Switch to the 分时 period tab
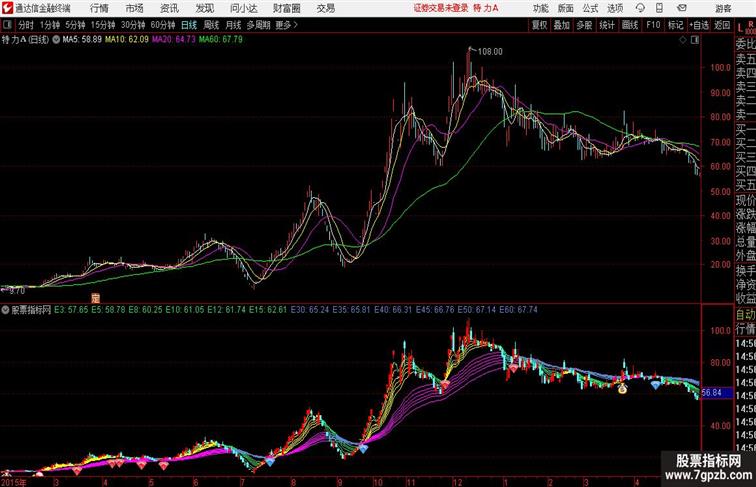Viewport: 756px width, 487px height. (26, 25)
